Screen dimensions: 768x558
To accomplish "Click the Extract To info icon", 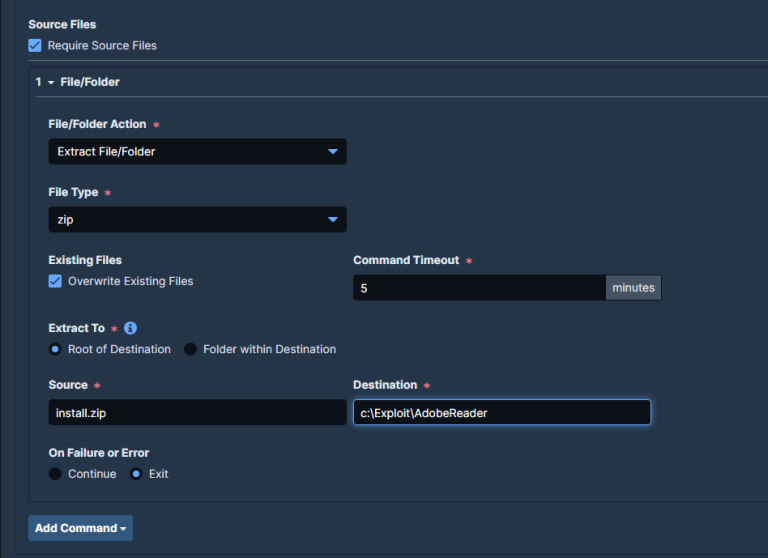I will coord(130,328).
